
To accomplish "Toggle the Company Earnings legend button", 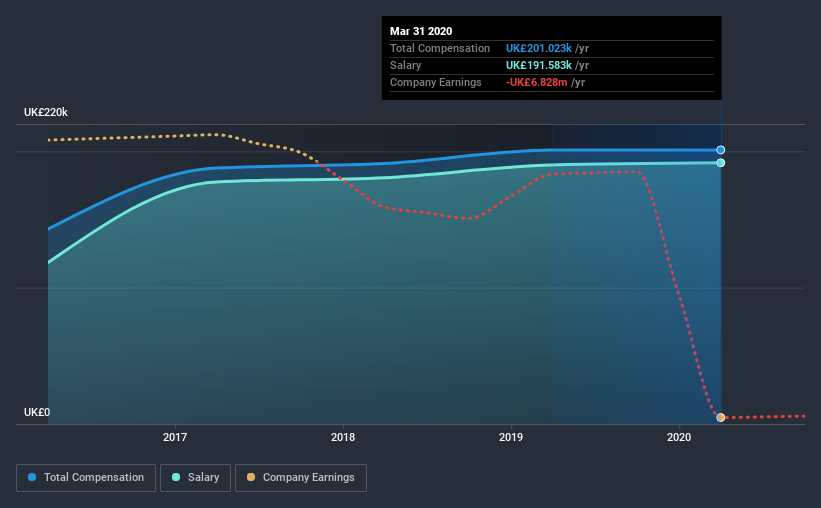I will (x=301, y=478).
